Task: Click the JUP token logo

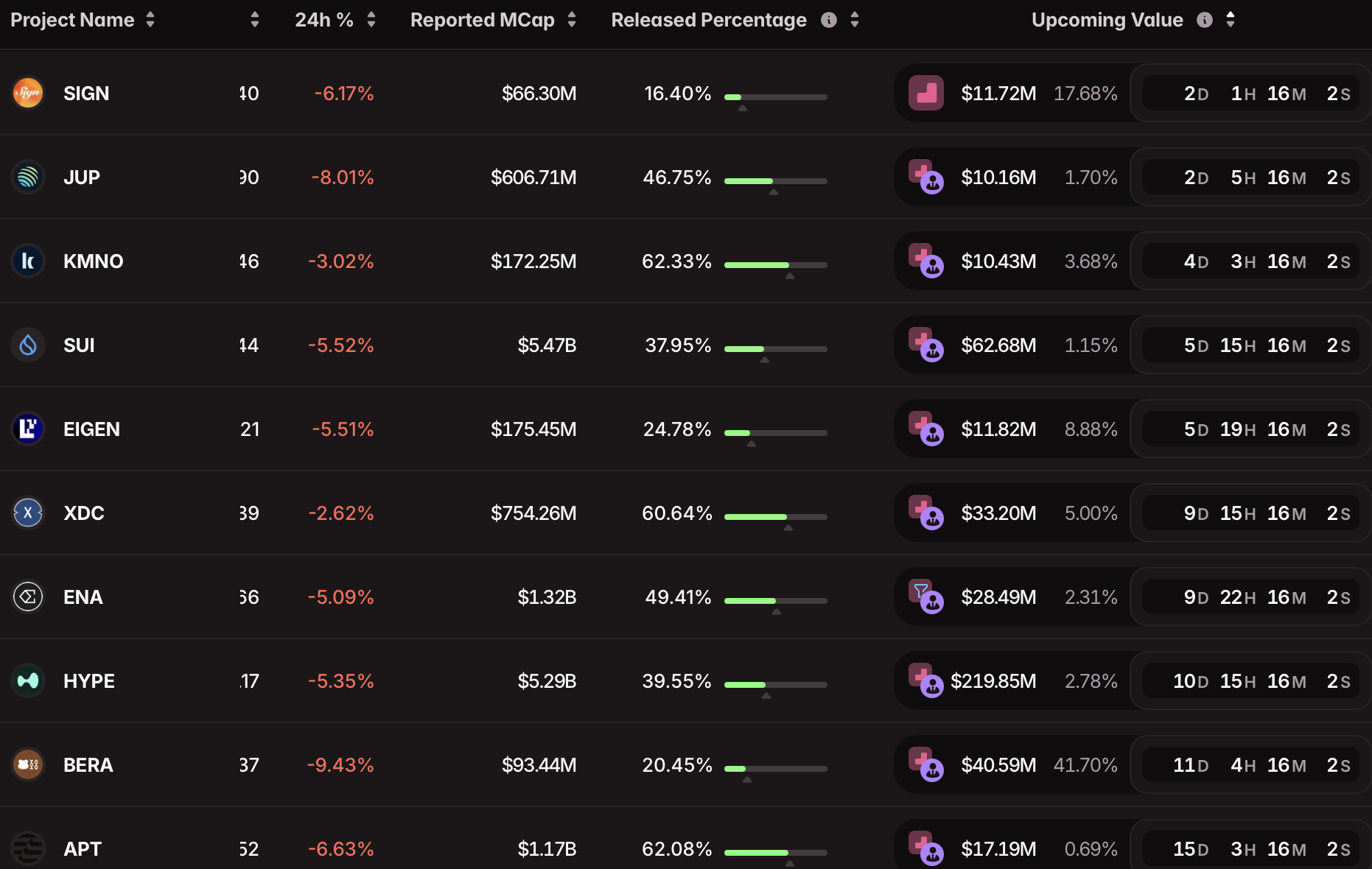Action: pyautogui.click(x=28, y=177)
